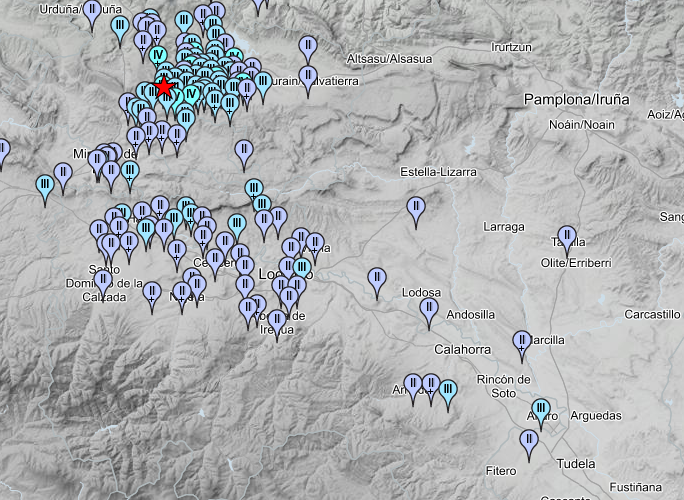Screen dimensions: 684x500
Task: Select II marker beside Urduña label
Action: (93, 12)
